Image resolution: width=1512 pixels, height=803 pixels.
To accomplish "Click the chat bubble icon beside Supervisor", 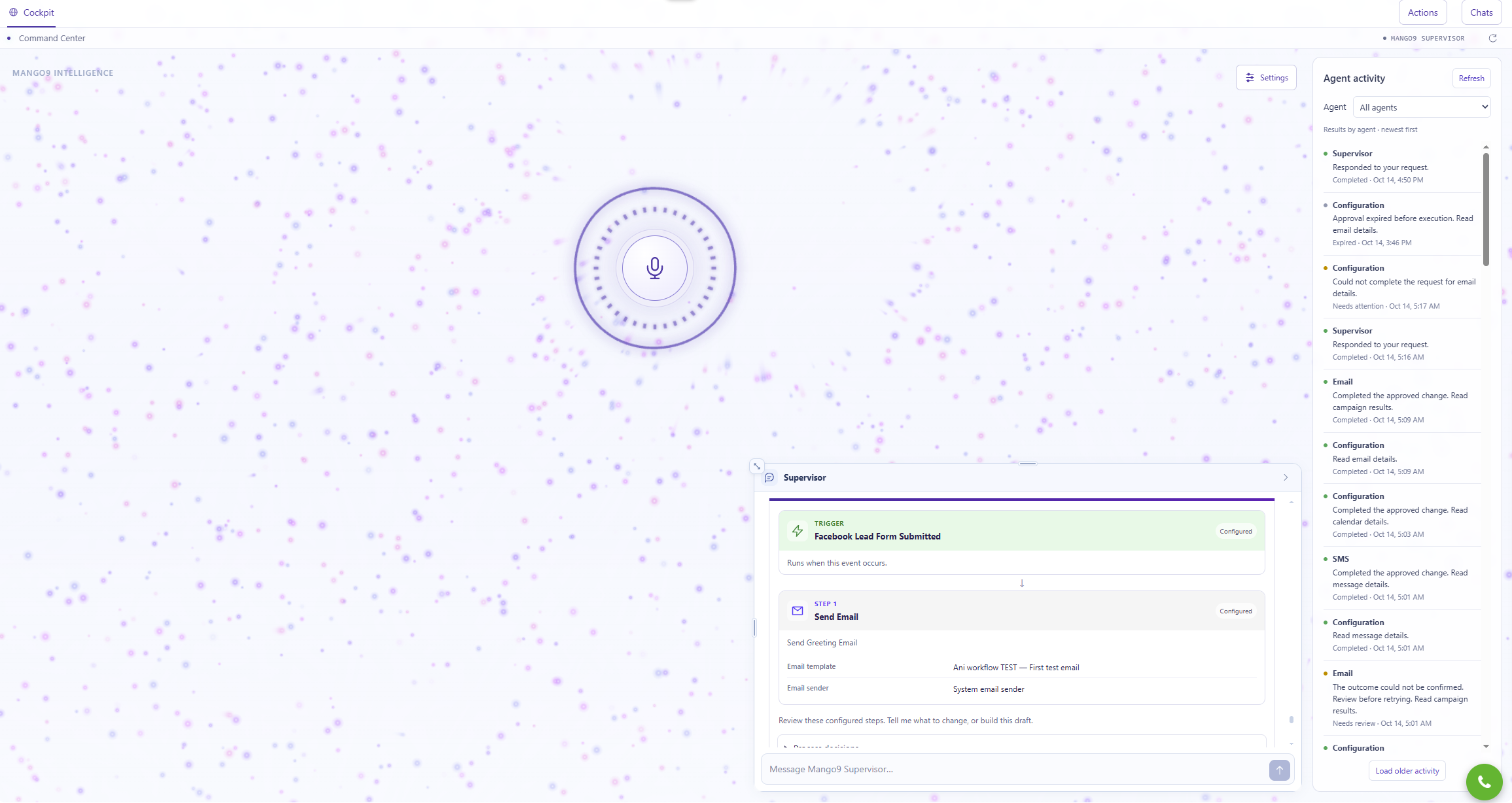I will tap(769, 477).
